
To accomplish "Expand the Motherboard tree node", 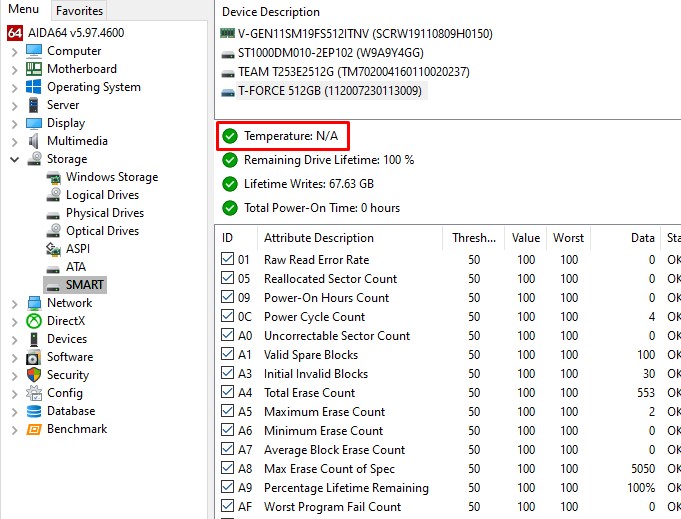I will (x=14, y=70).
